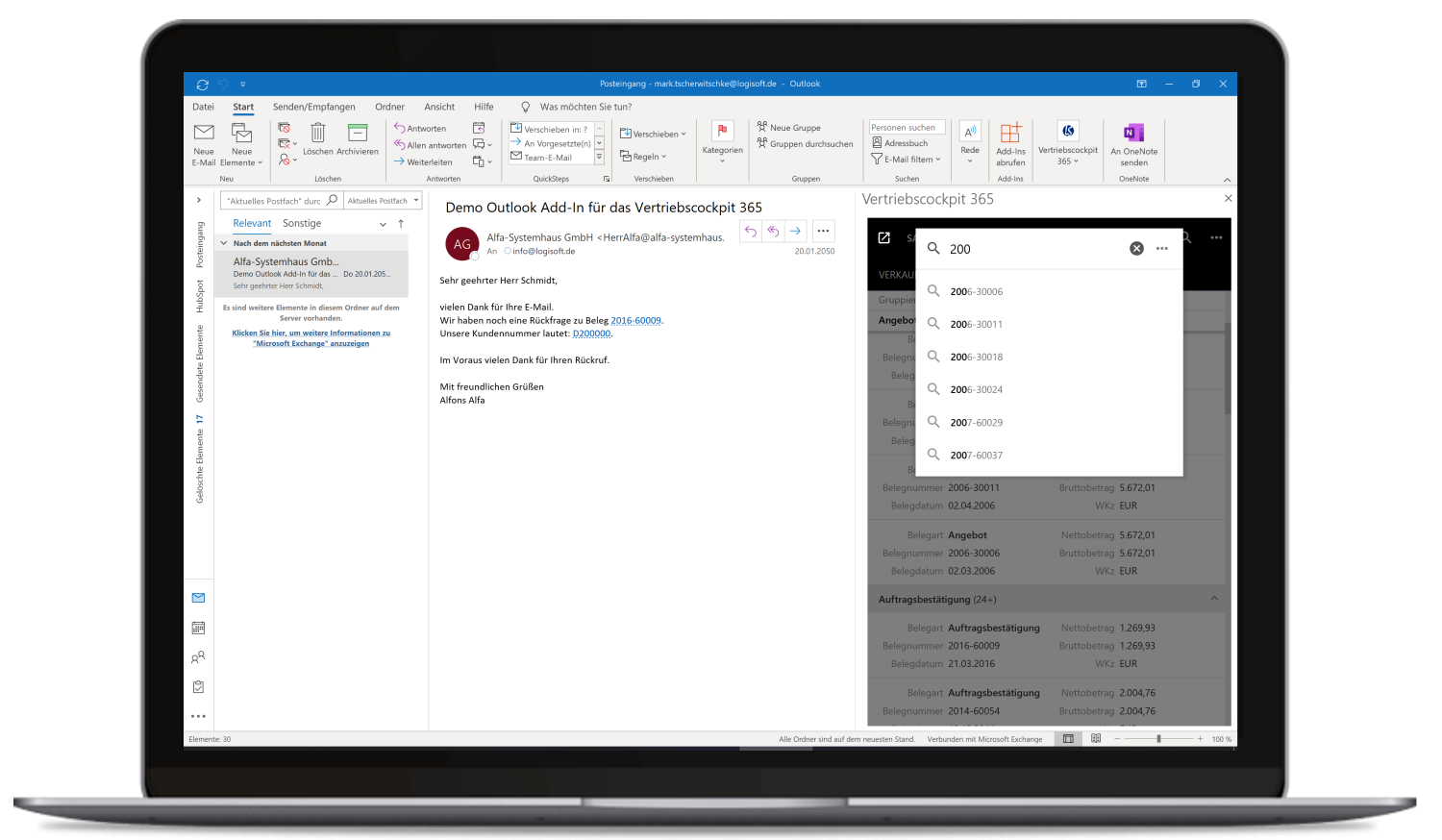The image size is (1442, 840).
Task: Open the link for Beleg 2016-60009
Action: coord(636,321)
